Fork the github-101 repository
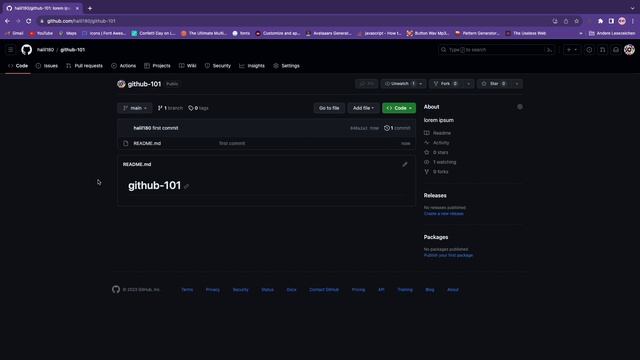This screenshot has height=360, width=640. point(446,84)
